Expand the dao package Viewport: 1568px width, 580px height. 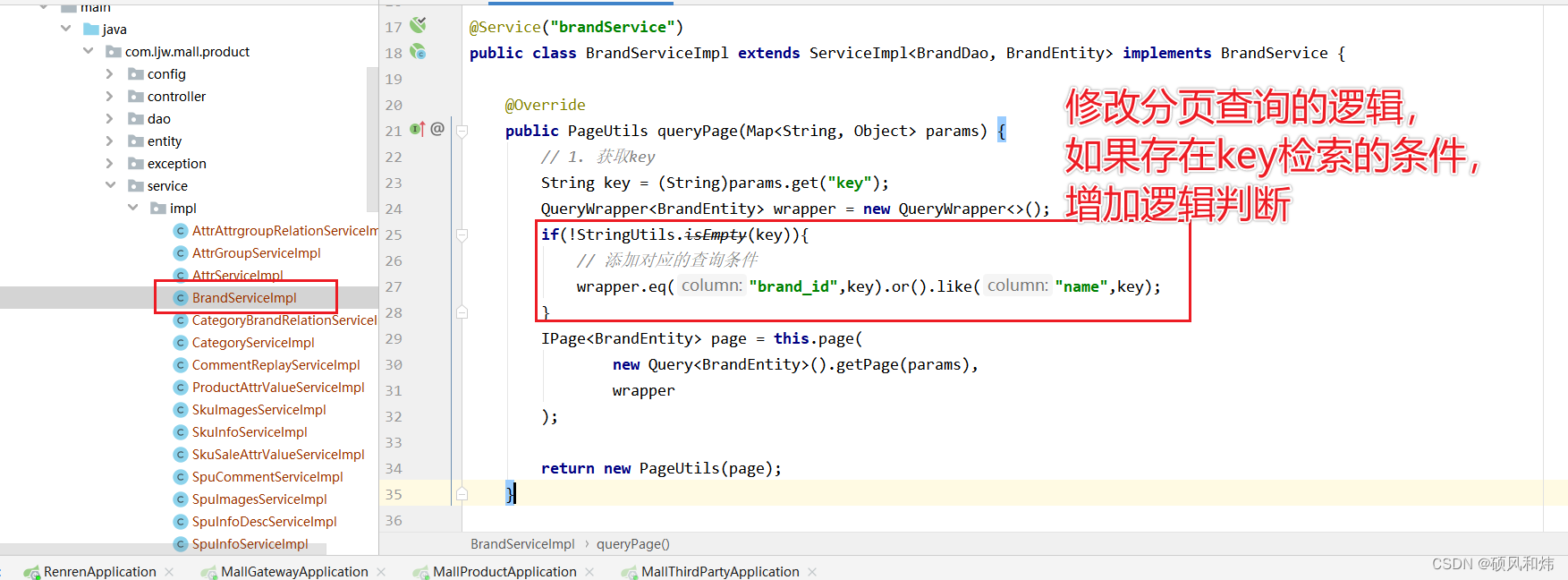click(x=110, y=119)
